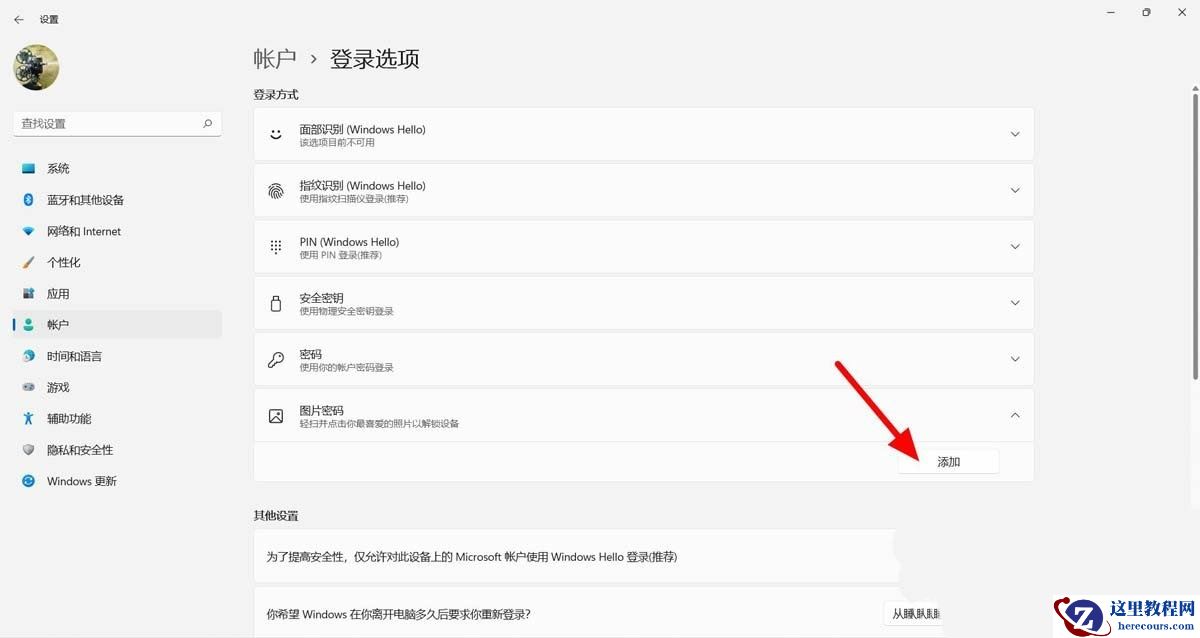
Task: Click the password key icon
Action: (x=275, y=358)
